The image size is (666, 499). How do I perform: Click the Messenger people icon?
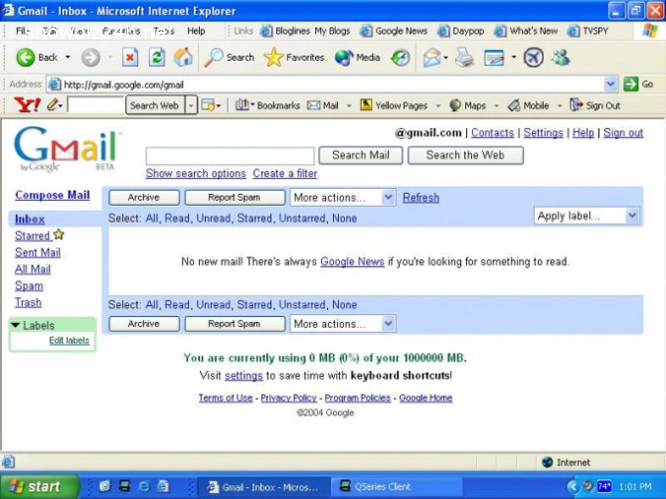coord(560,57)
